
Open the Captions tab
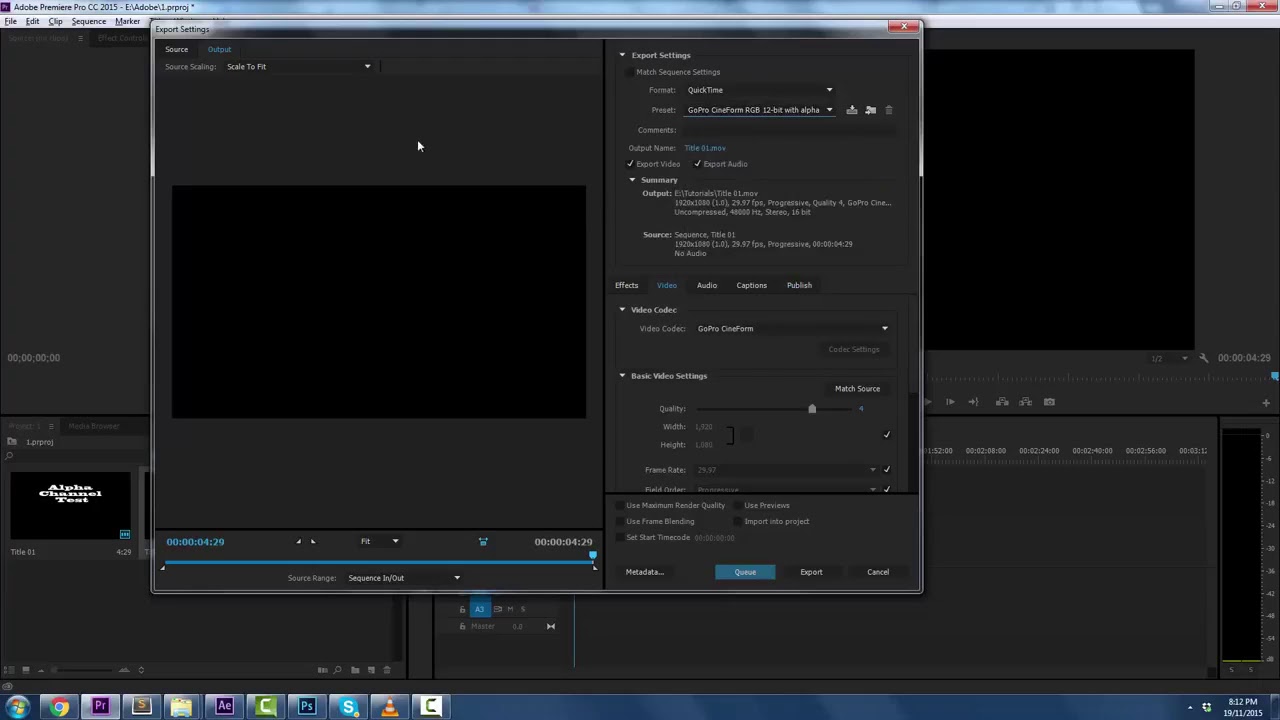752,286
